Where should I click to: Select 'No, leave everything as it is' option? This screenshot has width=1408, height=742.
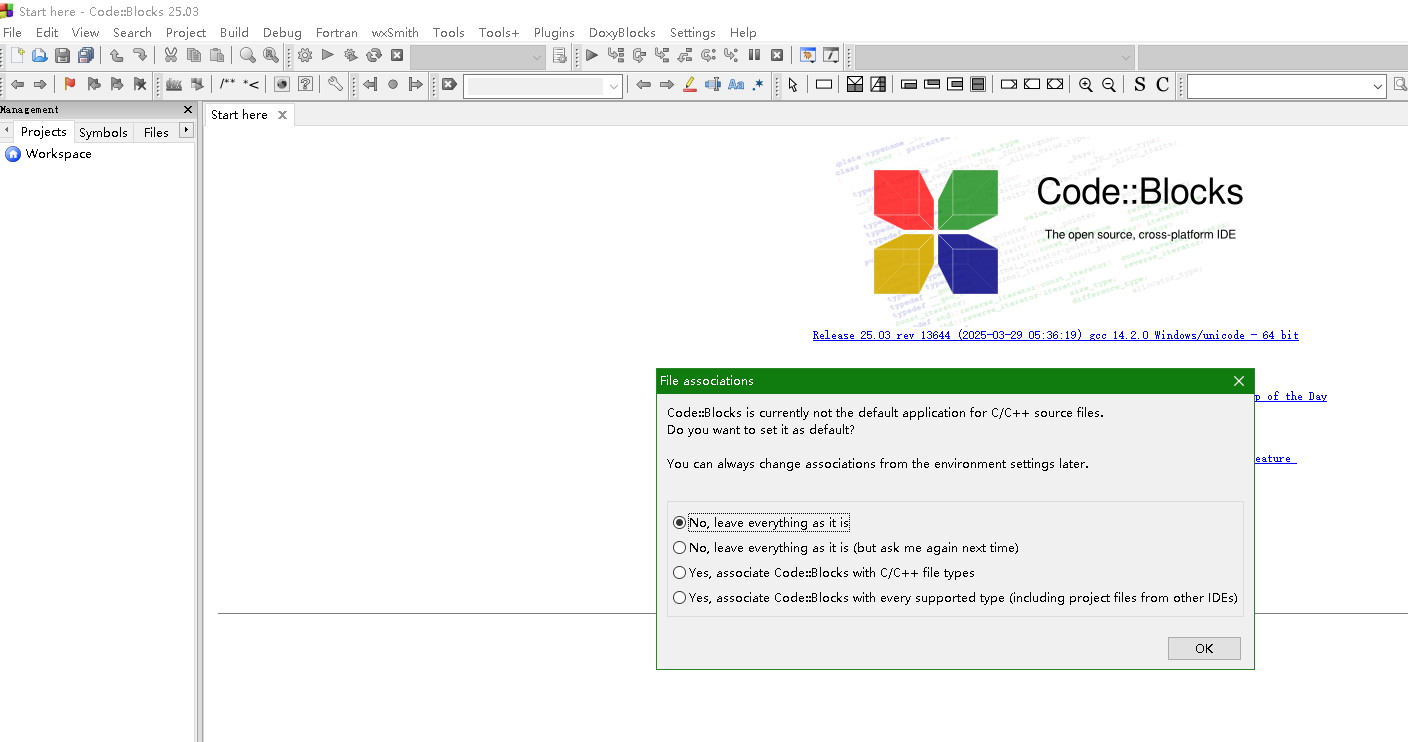[x=680, y=523]
